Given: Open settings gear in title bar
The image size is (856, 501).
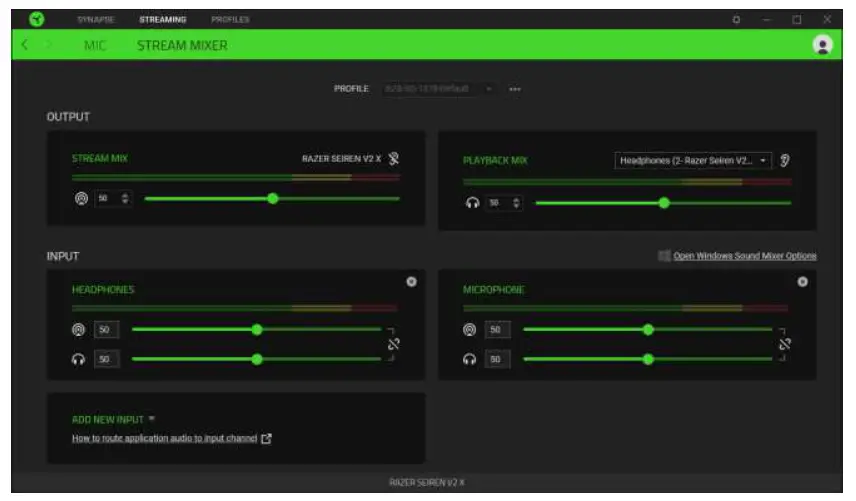Looking at the screenshot, I should (x=736, y=20).
